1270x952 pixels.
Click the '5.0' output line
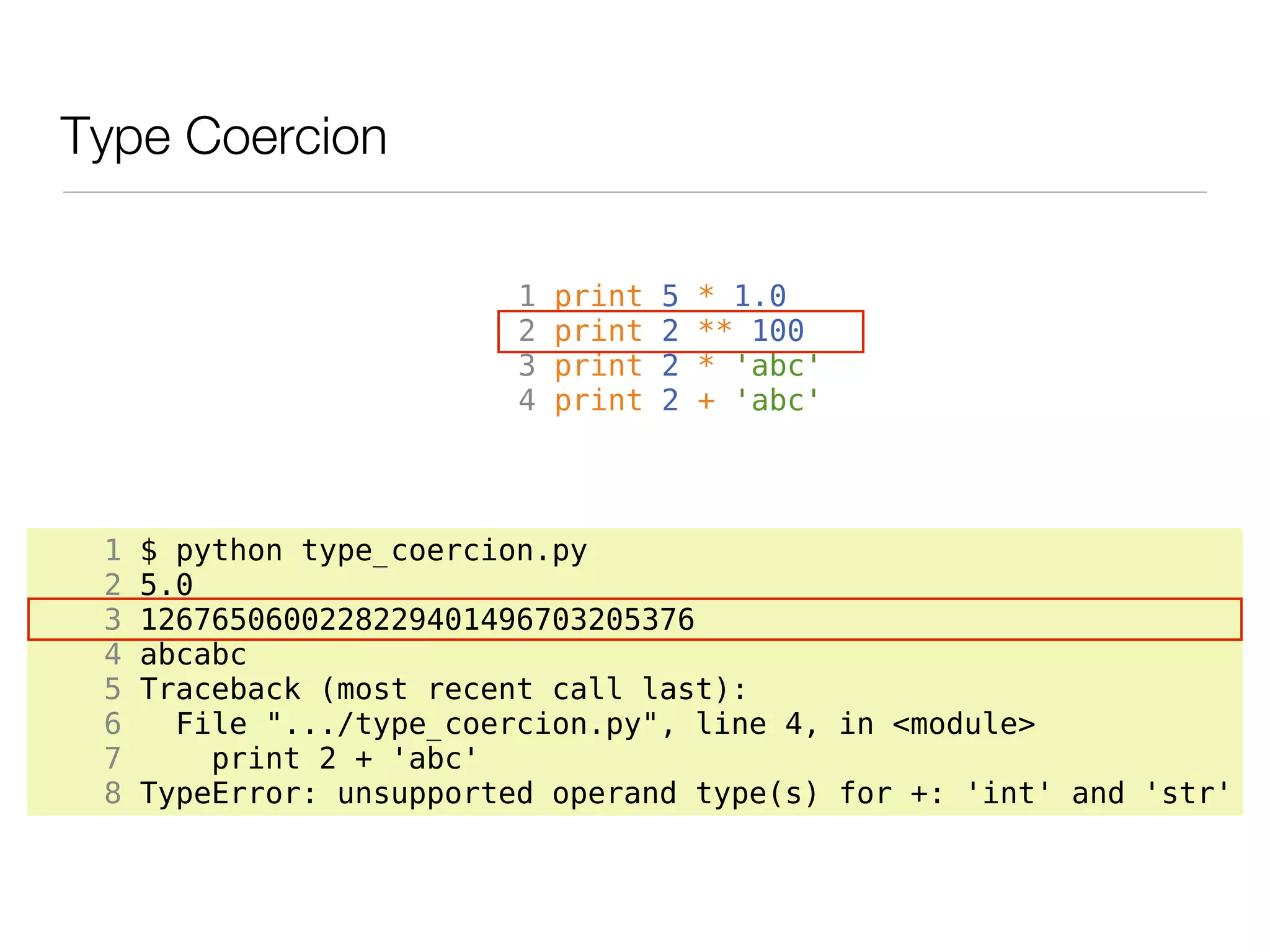point(167,585)
